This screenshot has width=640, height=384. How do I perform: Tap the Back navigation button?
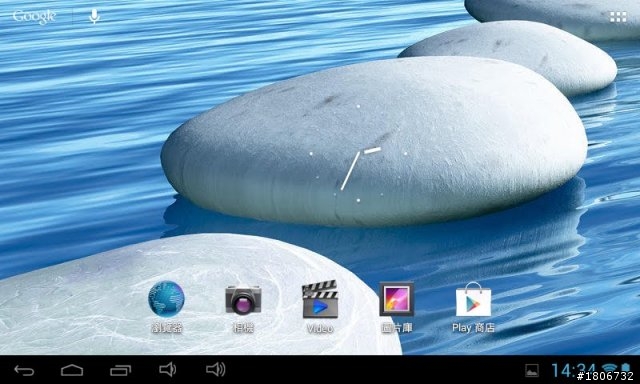(x=24, y=370)
